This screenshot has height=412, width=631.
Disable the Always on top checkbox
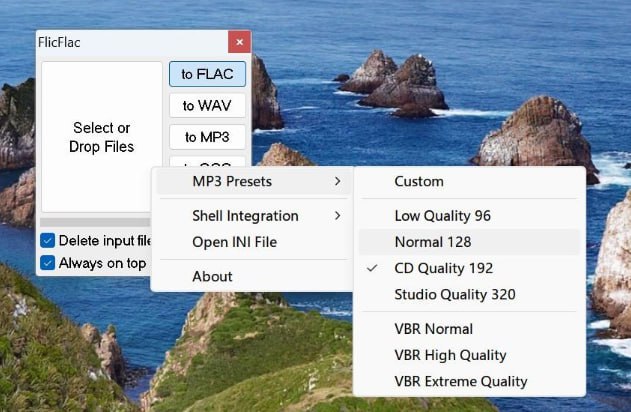48,263
